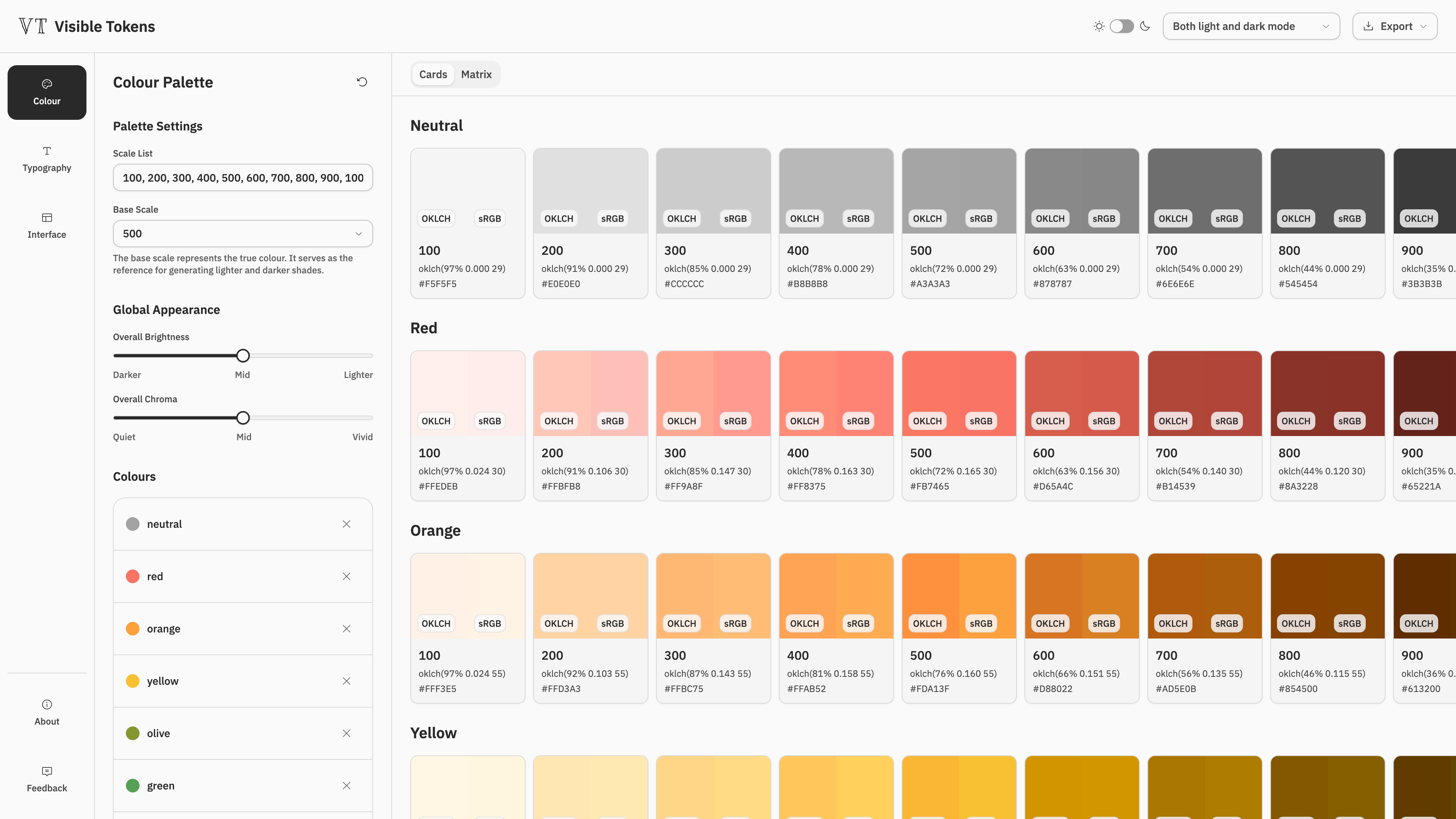This screenshot has width=1456, height=819.
Task: Click the neutral label in Colours list
Action: coord(165,524)
